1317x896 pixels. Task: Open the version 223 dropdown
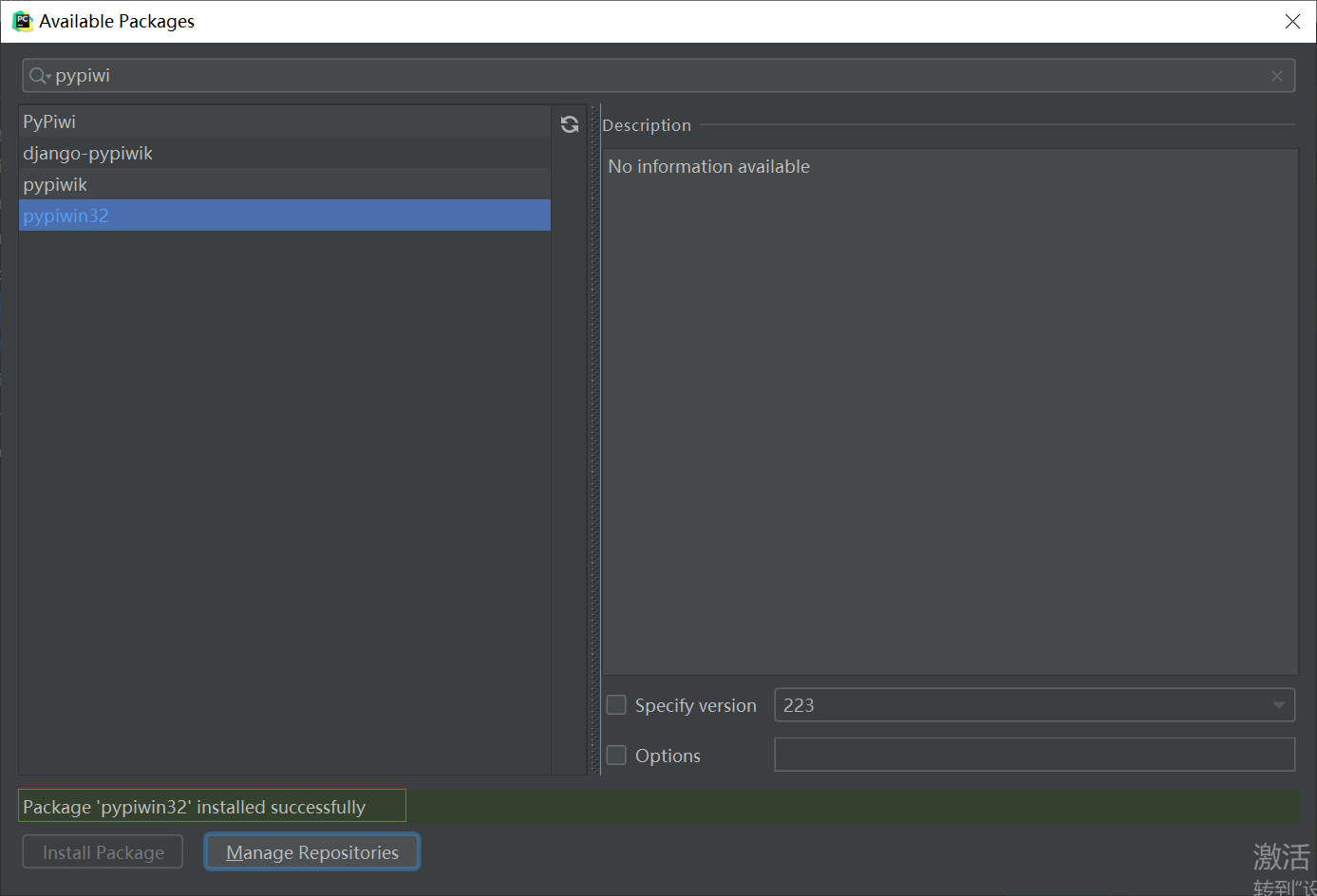(x=1035, y=705)
